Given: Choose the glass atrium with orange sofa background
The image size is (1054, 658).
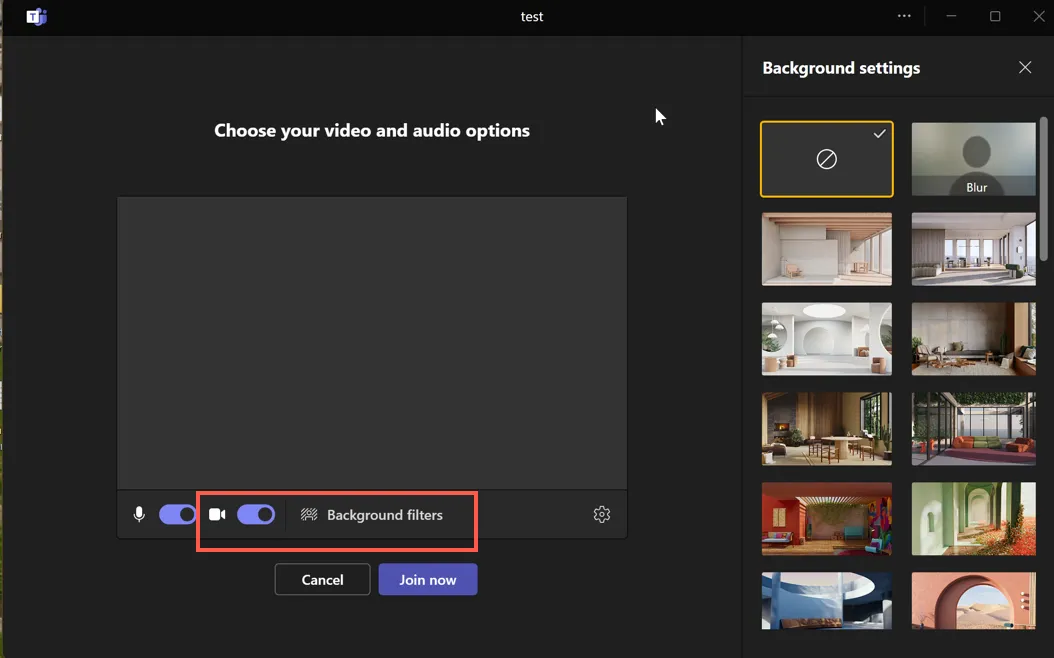Looking at the screenshot, I should click(x=973, y=429).
